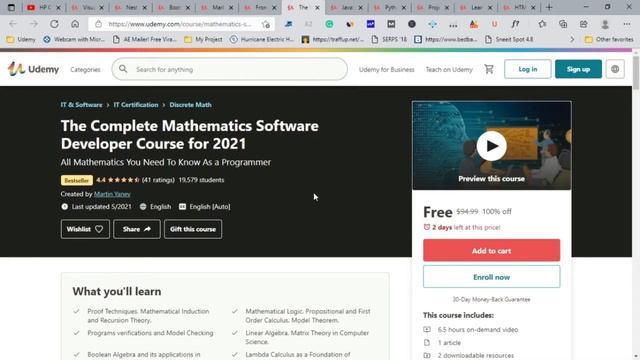640x360 pixels.
Task: Open the shopping cart icon
Action: [x=489, y=69]
